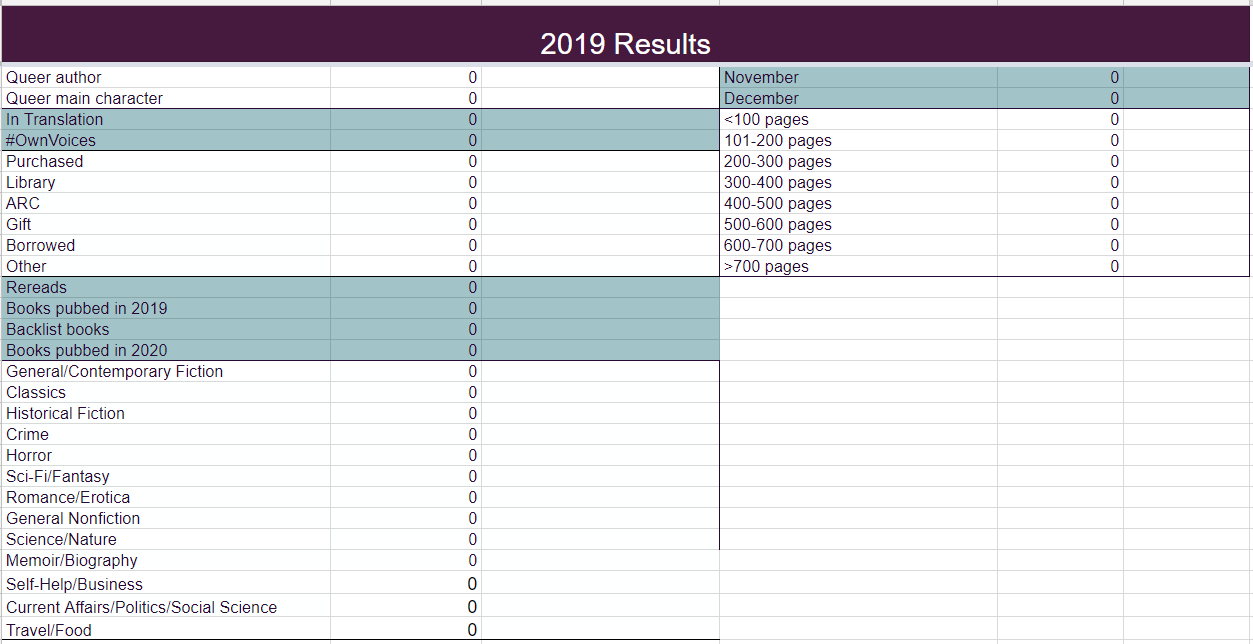This screenshot has width=1253, height=644.
Task: Click the "ARC" label cell
Action: pos(166,203)
